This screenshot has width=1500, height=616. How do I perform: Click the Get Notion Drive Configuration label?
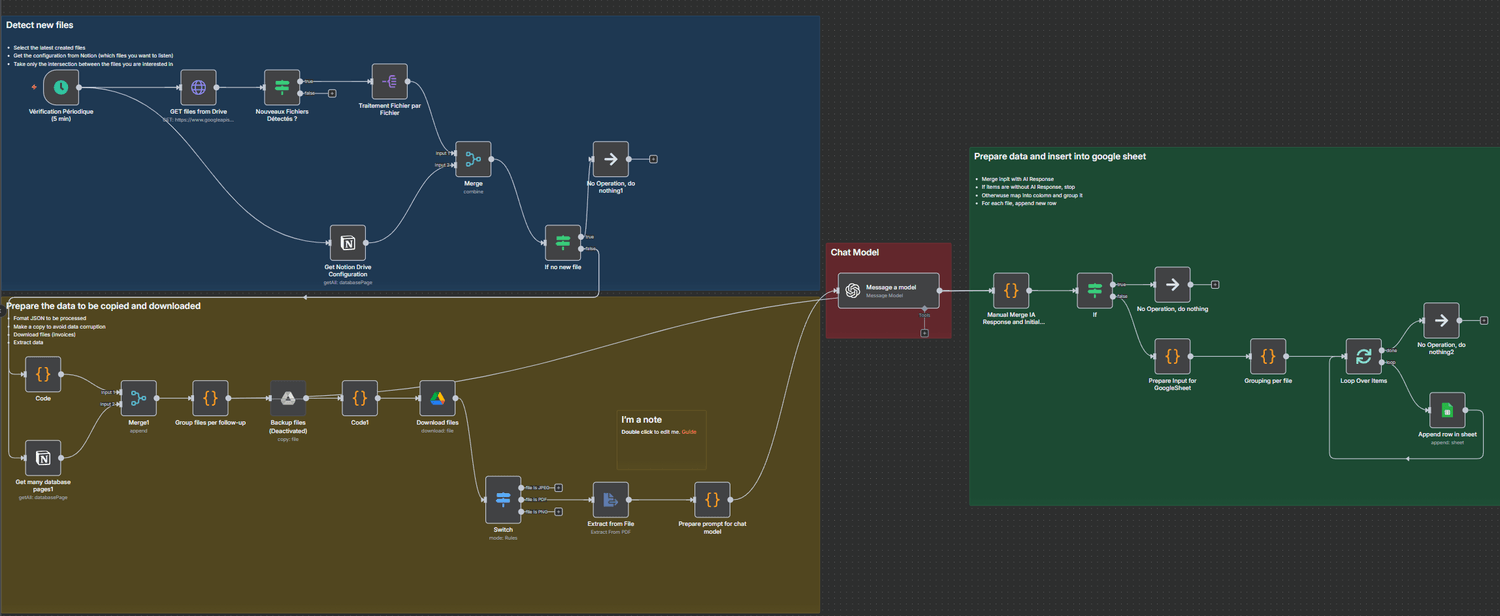tap(348, 271)
